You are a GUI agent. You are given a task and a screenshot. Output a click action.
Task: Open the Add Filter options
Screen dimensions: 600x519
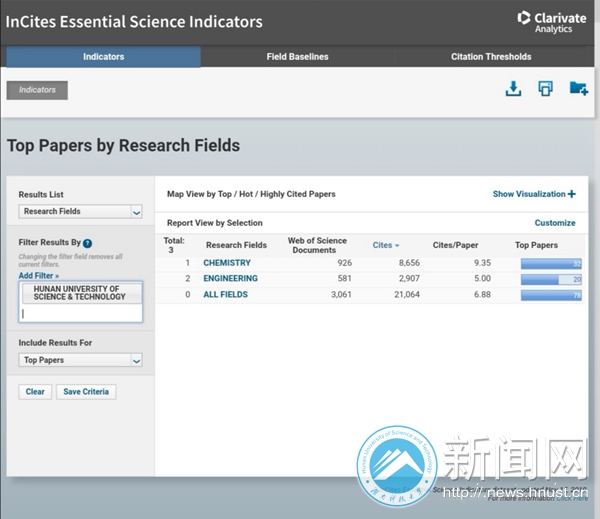38,275
